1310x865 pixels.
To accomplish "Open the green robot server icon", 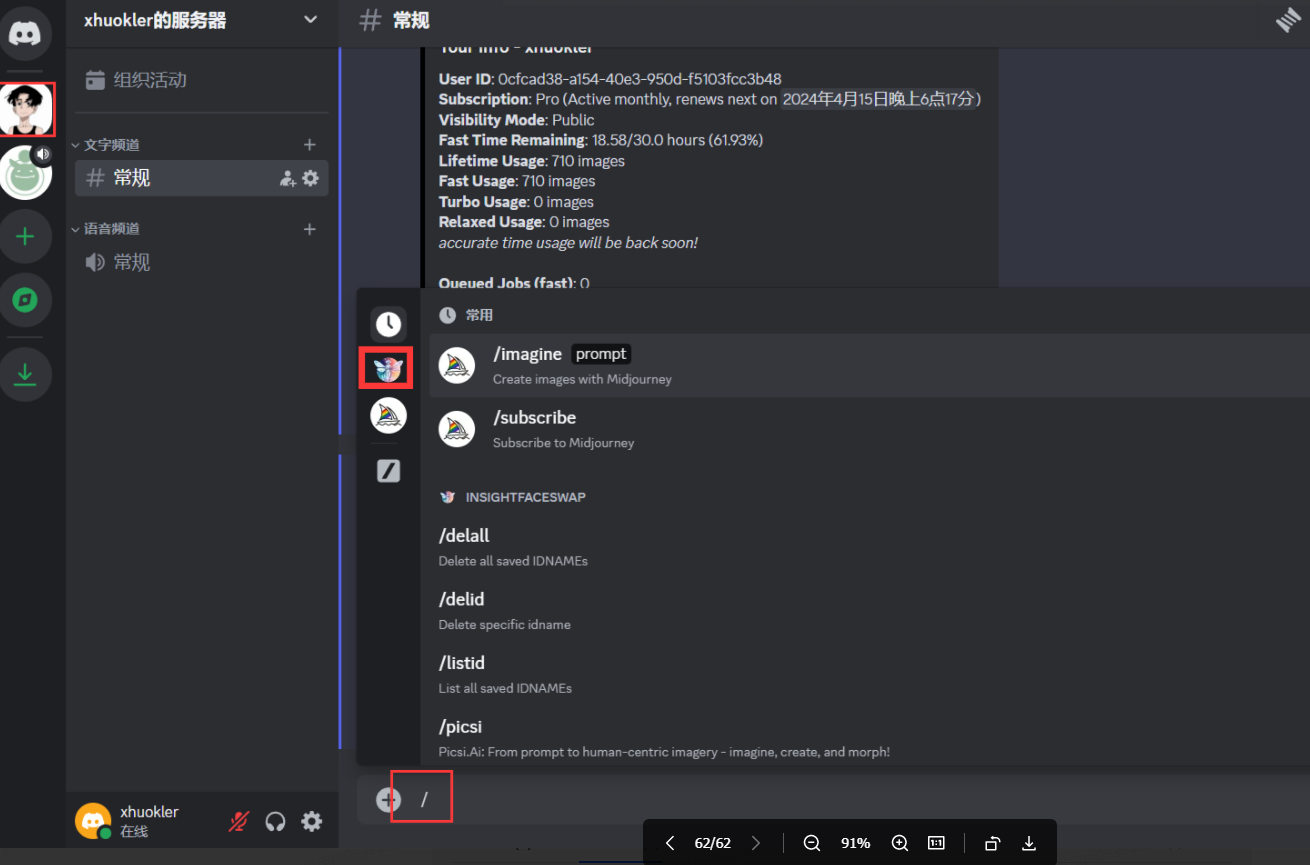I will point(26,173).
